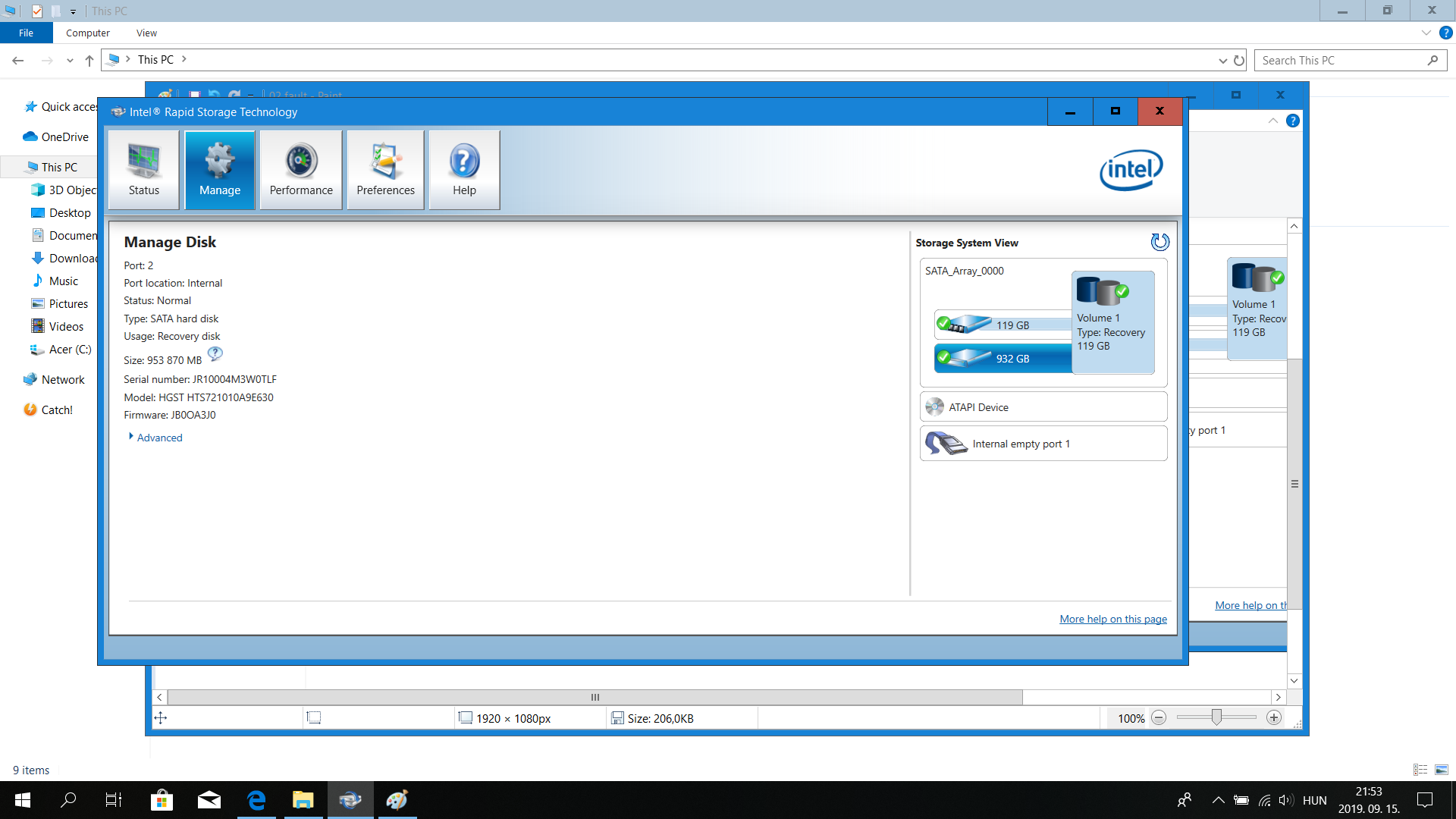Select Network in navigation pane
Viewport: 1456px width, 819px height.
tap(55, 380)
